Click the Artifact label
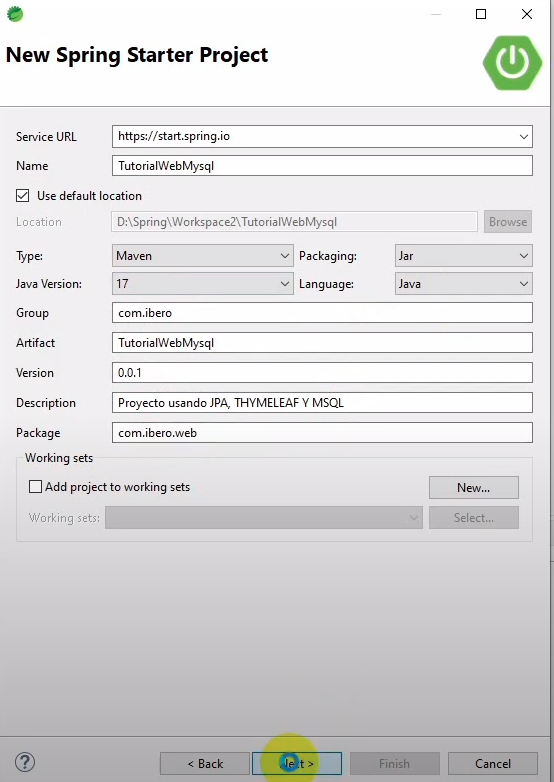554x782 pixels. [35, 343]
